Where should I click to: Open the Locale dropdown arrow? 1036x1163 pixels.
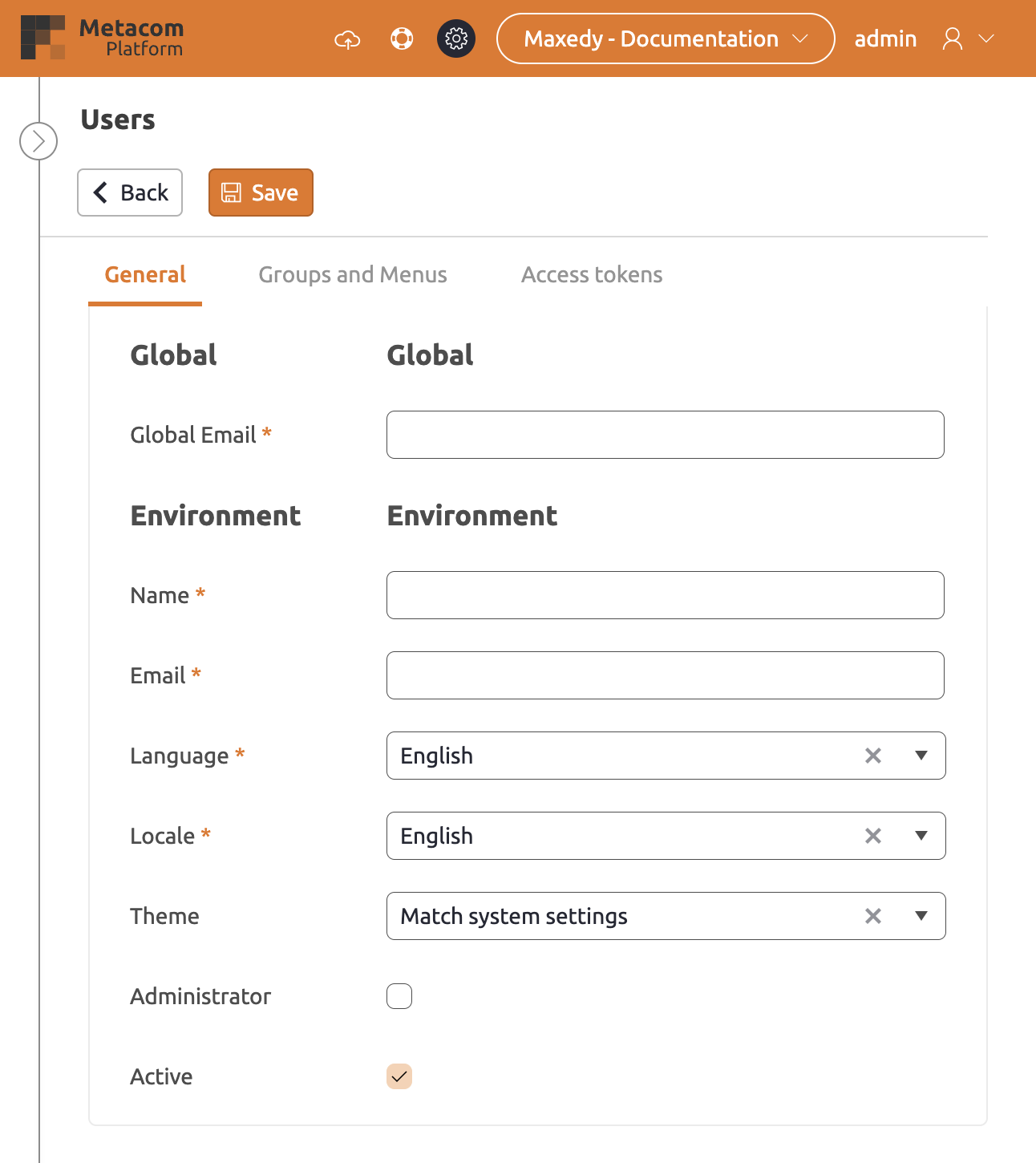pos(921,836)
